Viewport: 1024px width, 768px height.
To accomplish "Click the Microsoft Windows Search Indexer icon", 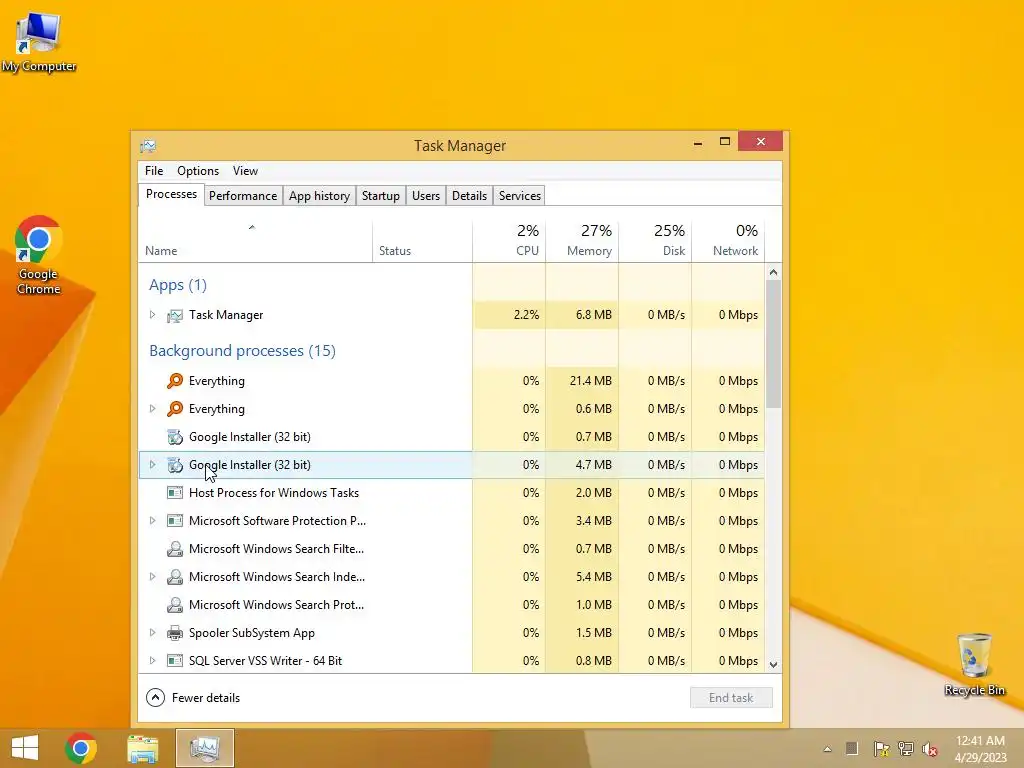I will click(x=174, y=577).
